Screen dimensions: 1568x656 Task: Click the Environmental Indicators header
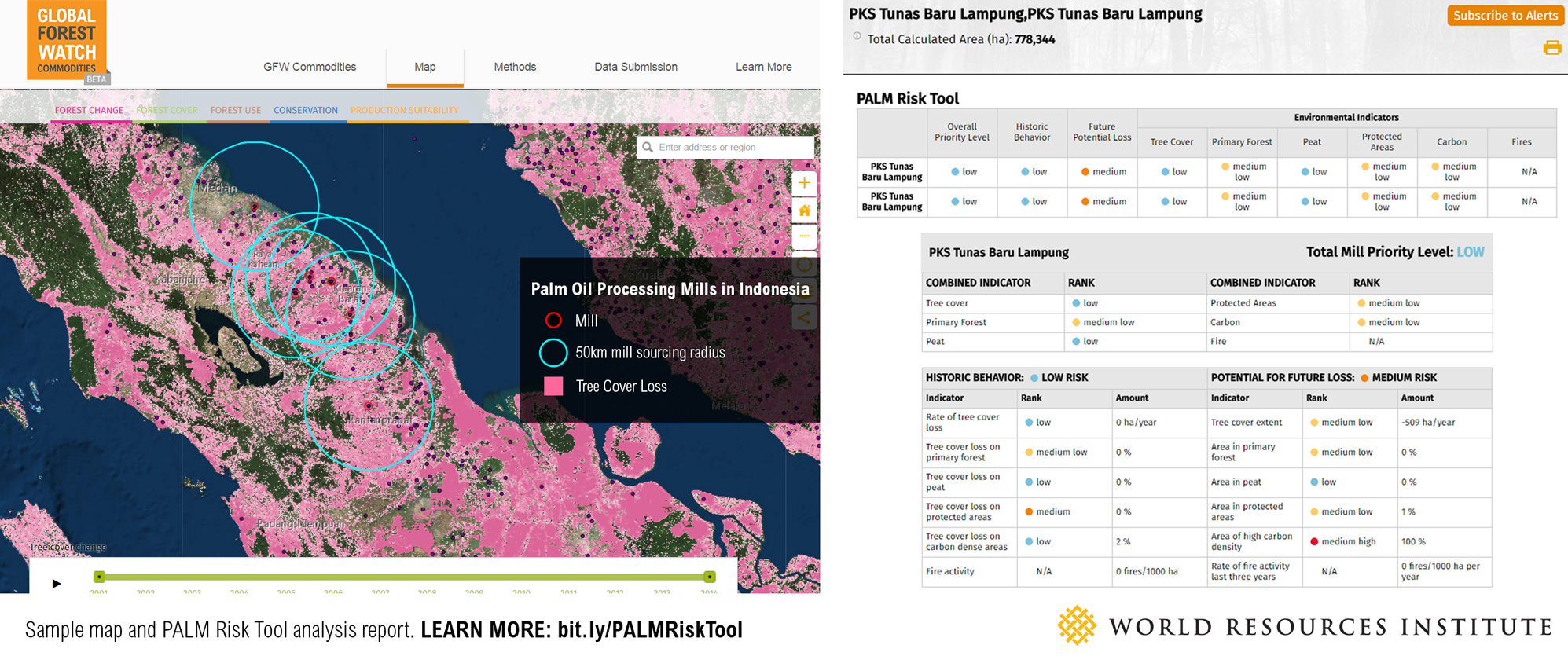(x=1346, y=118)
